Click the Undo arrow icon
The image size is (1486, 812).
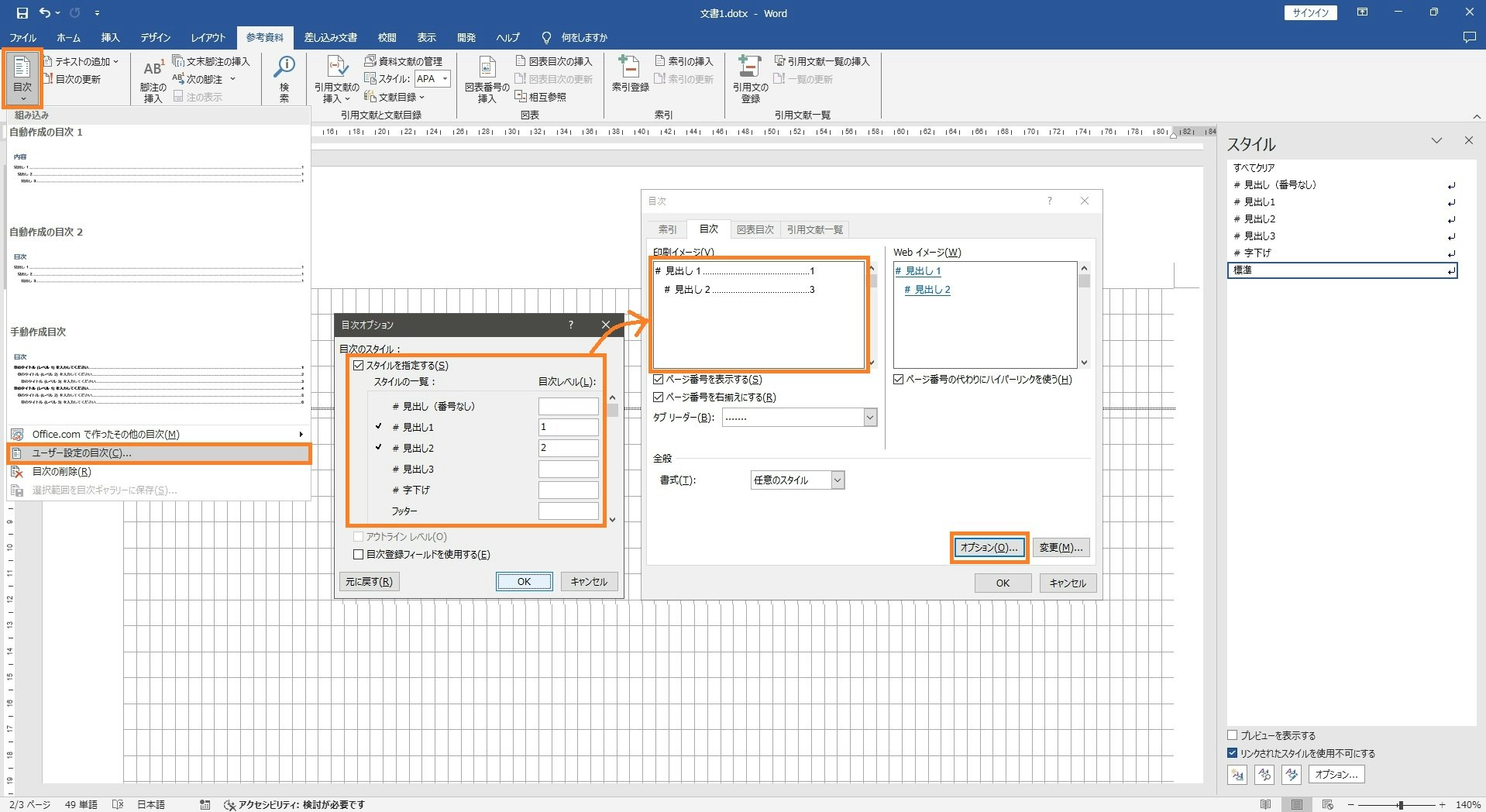click(45, 13)
